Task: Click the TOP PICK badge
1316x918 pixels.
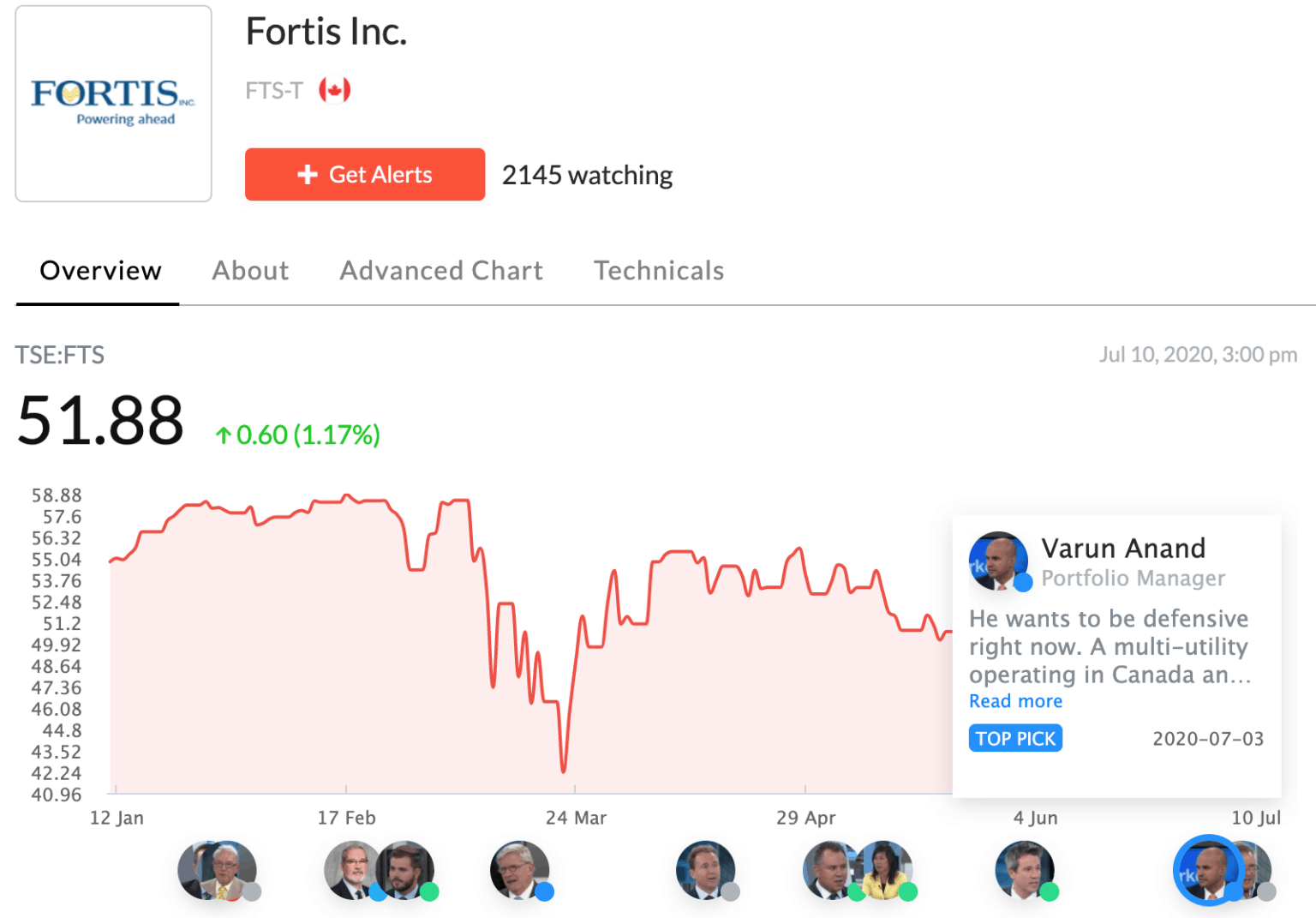Action: tap(1014, 738)
